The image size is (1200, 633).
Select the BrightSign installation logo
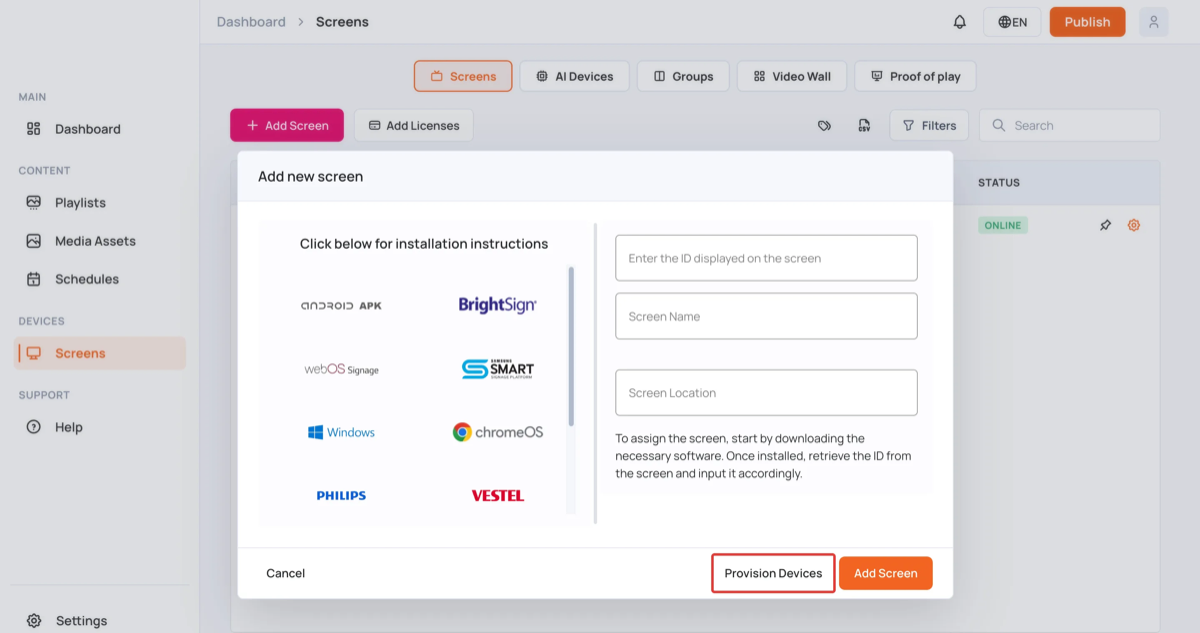pos(498,305)
